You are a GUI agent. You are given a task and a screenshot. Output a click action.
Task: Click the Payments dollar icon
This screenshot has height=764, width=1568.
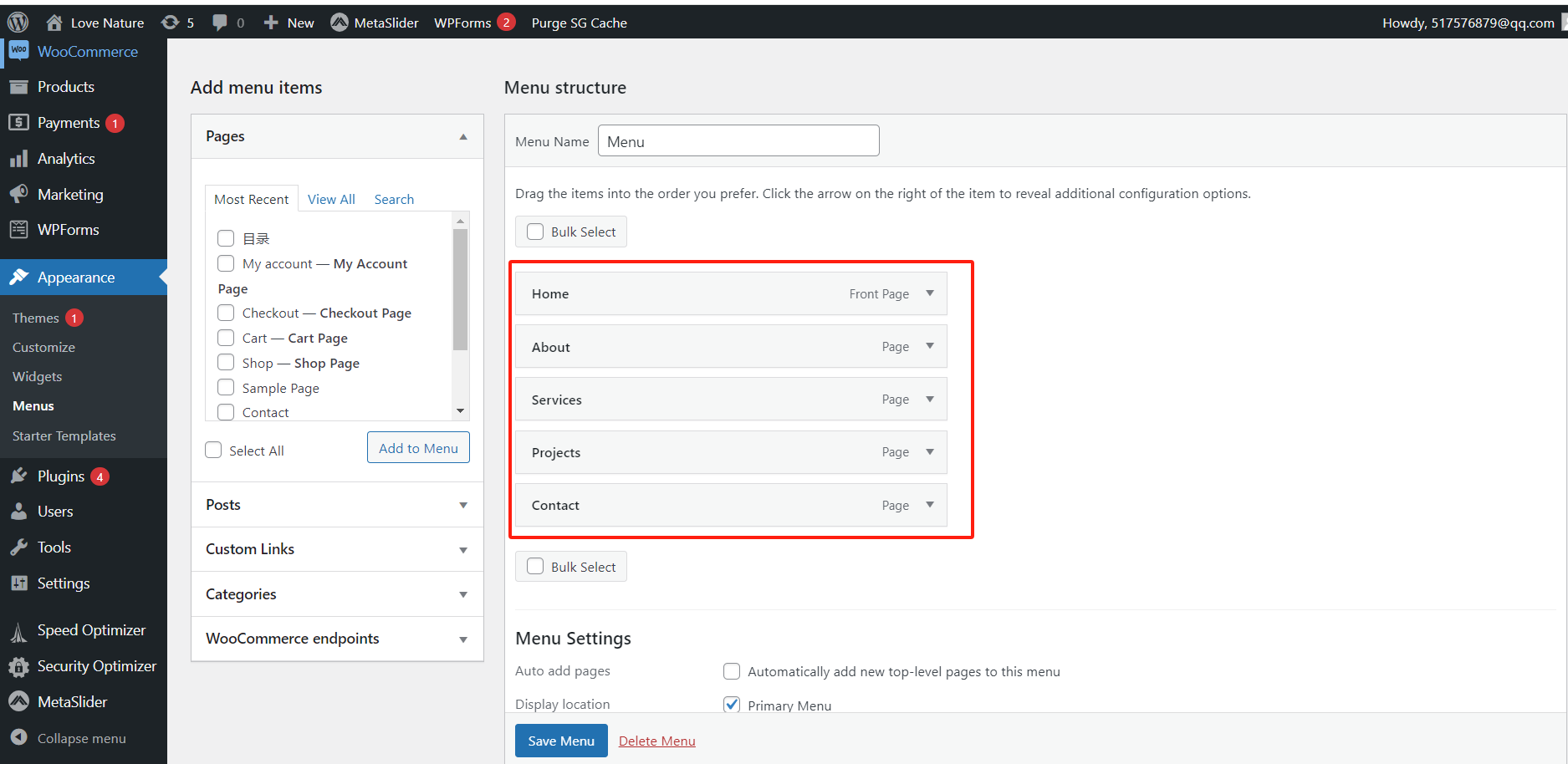pyautogui.click(x=18, y=123)
